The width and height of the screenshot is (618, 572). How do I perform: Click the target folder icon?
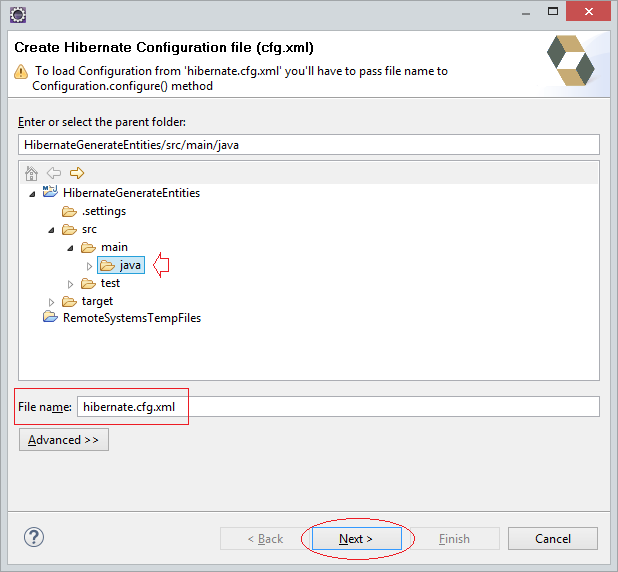pos(69,302)
